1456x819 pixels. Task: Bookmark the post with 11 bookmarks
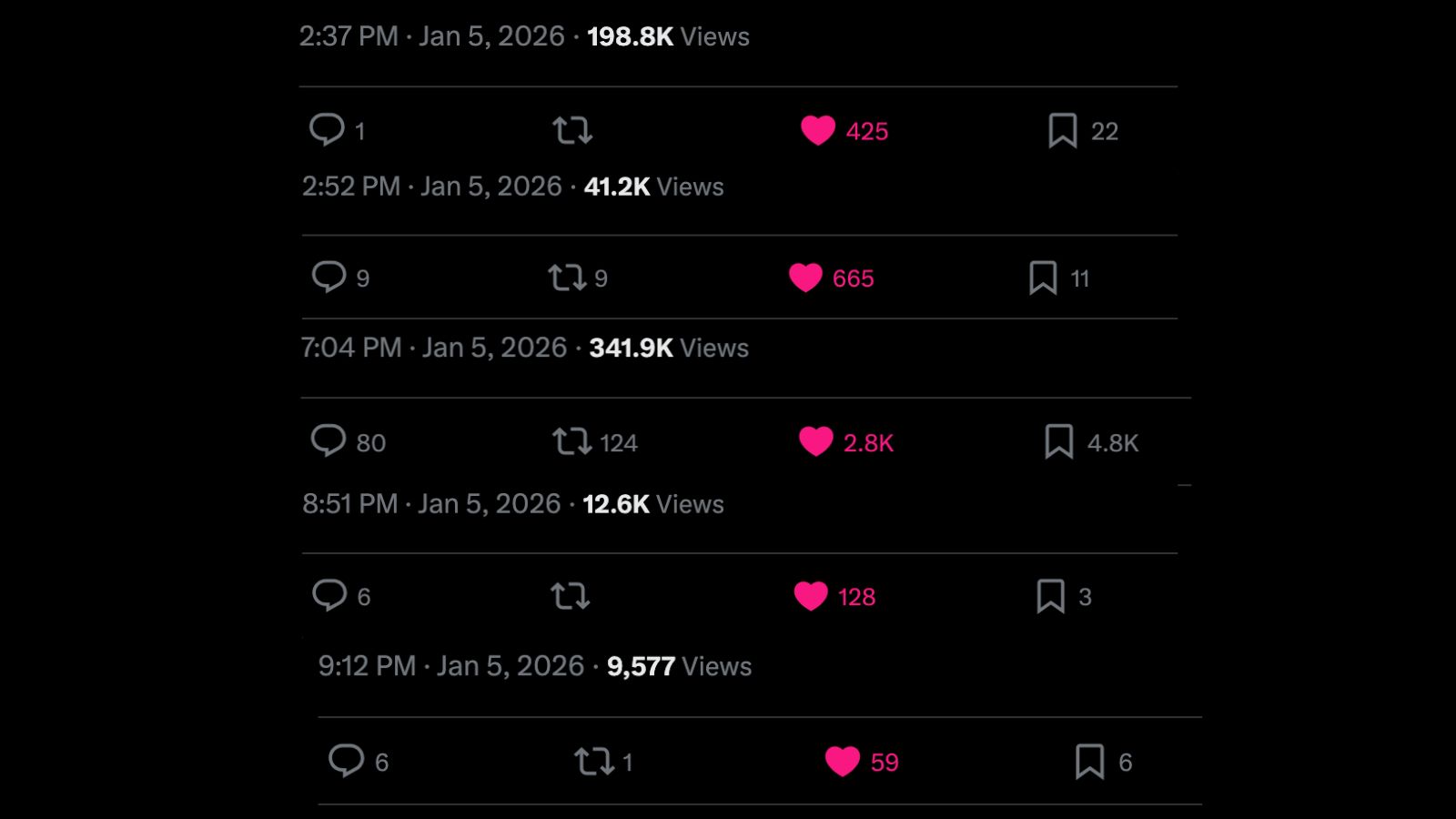pyautogui.click(x=1043, y=278)
